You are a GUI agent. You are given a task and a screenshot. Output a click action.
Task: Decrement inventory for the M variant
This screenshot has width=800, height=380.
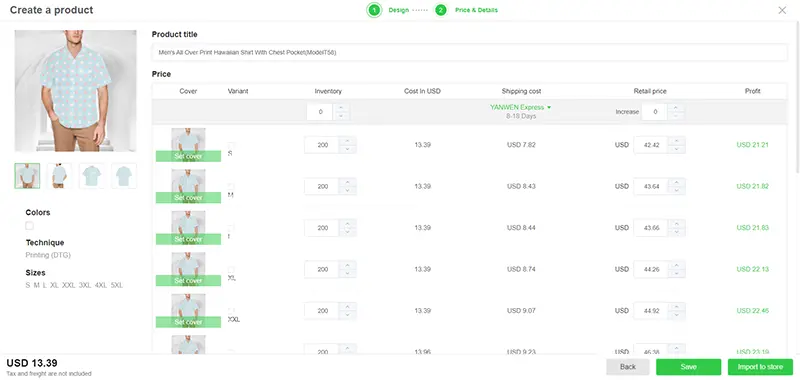(347, 190)
